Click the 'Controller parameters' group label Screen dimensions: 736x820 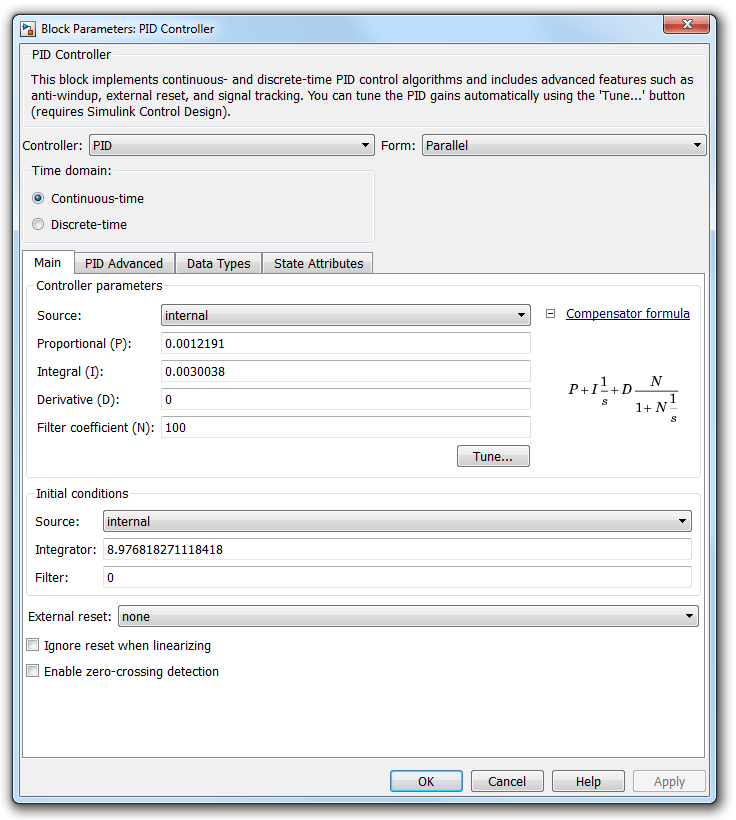[99, 286]
